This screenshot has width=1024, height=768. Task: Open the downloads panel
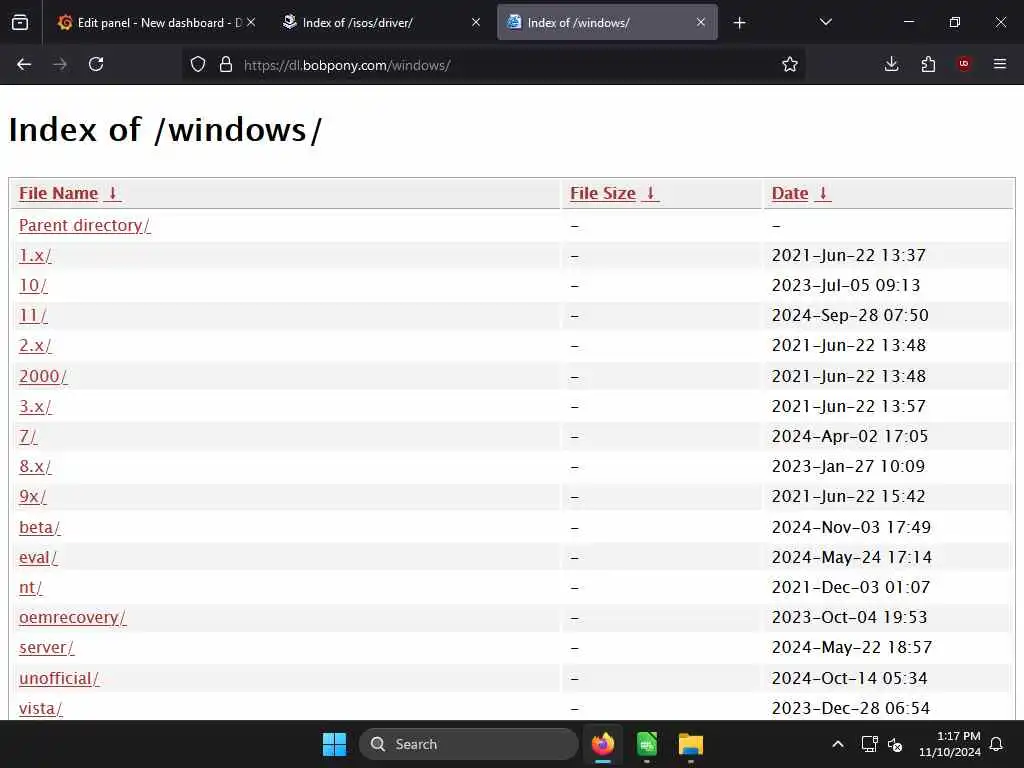891,64
